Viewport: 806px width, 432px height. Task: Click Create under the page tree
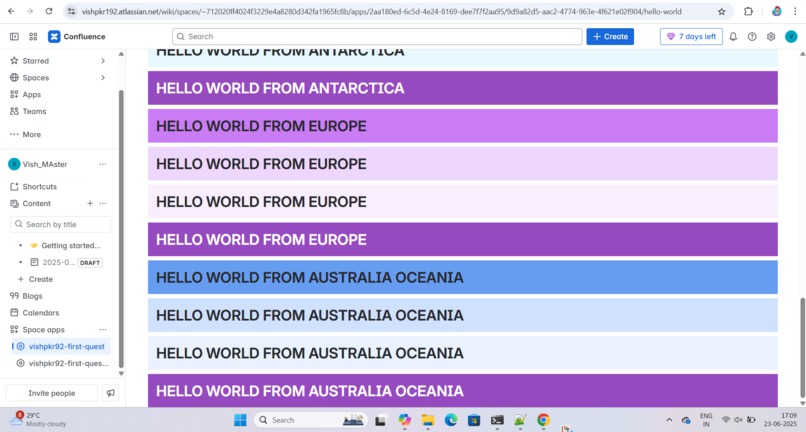41,279
